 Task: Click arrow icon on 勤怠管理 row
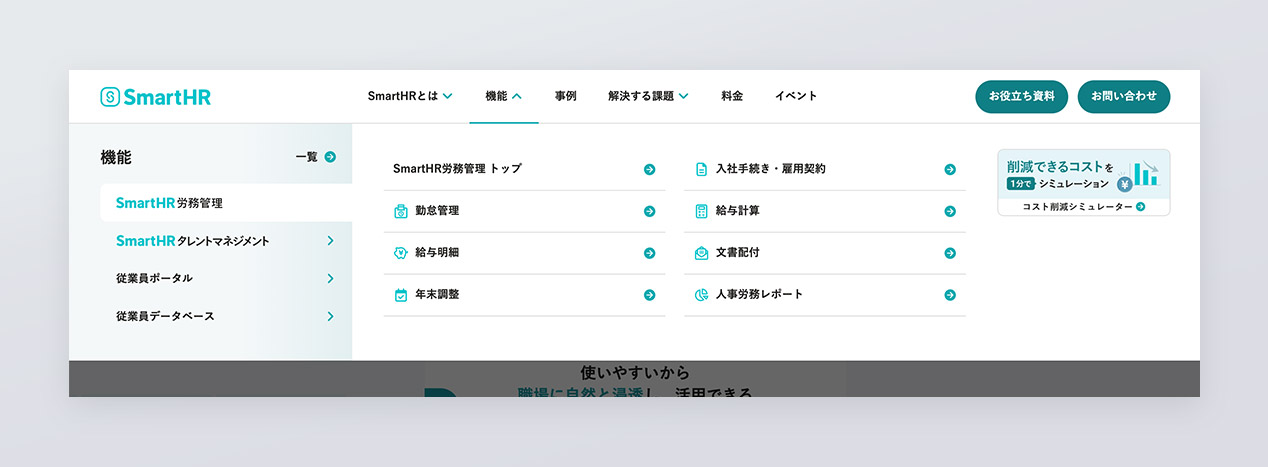coord(649,211)
